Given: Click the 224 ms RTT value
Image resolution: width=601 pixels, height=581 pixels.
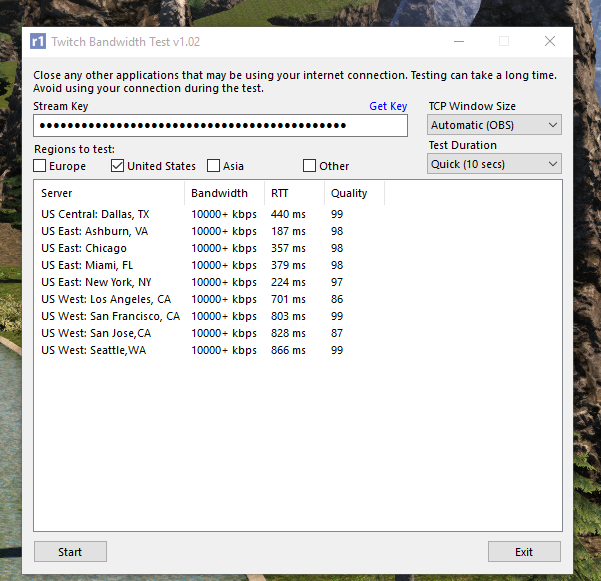Looking at the screenshot, I should click(x=288, y=282).
